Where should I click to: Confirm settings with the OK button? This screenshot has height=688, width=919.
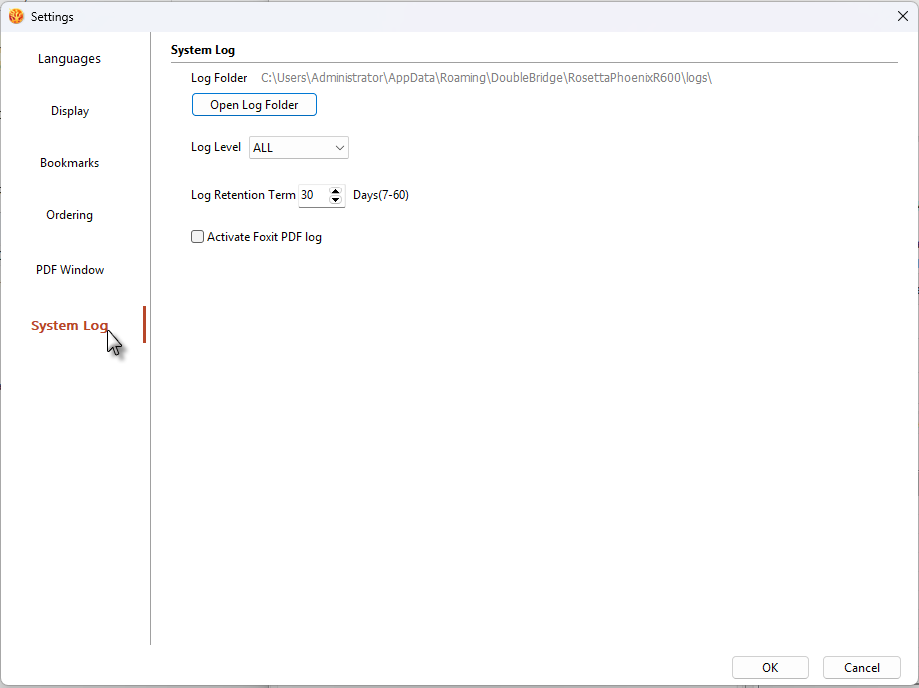click(770, 667)
